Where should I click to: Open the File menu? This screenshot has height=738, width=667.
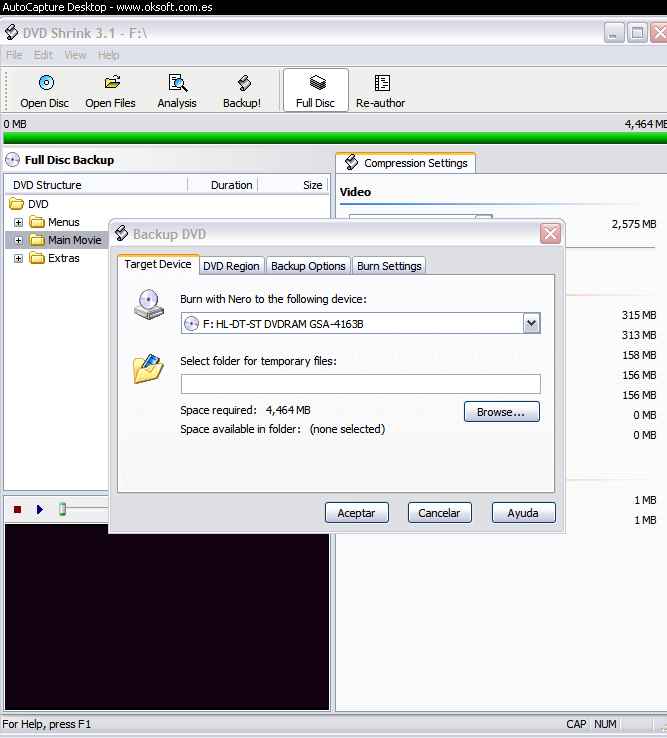[x=15, y=55]
